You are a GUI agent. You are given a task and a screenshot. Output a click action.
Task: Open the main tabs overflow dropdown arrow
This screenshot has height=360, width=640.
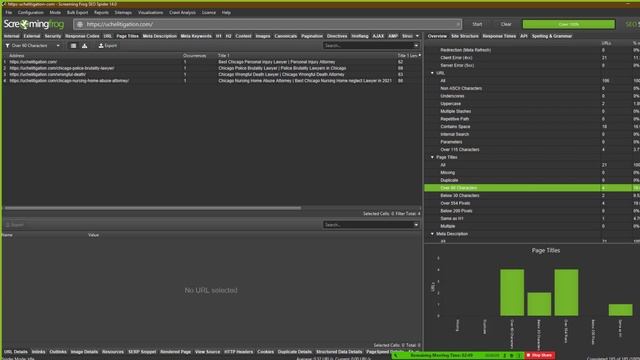(417, 36)
